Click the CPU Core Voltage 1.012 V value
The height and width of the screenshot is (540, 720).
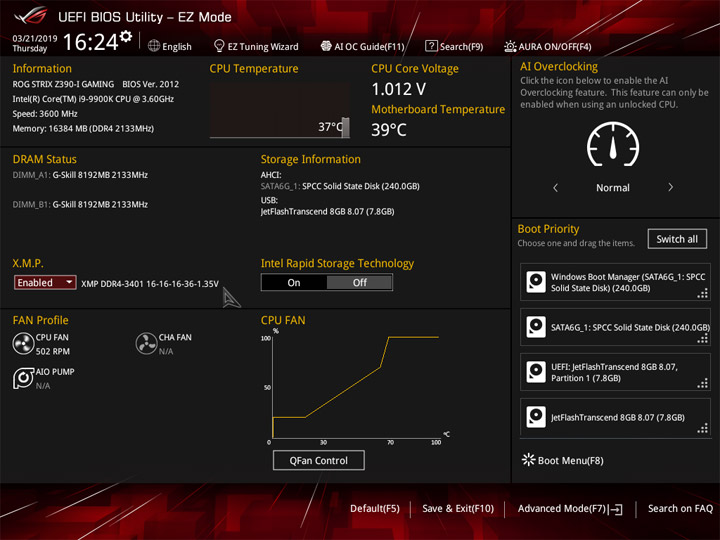click(399, 89)
